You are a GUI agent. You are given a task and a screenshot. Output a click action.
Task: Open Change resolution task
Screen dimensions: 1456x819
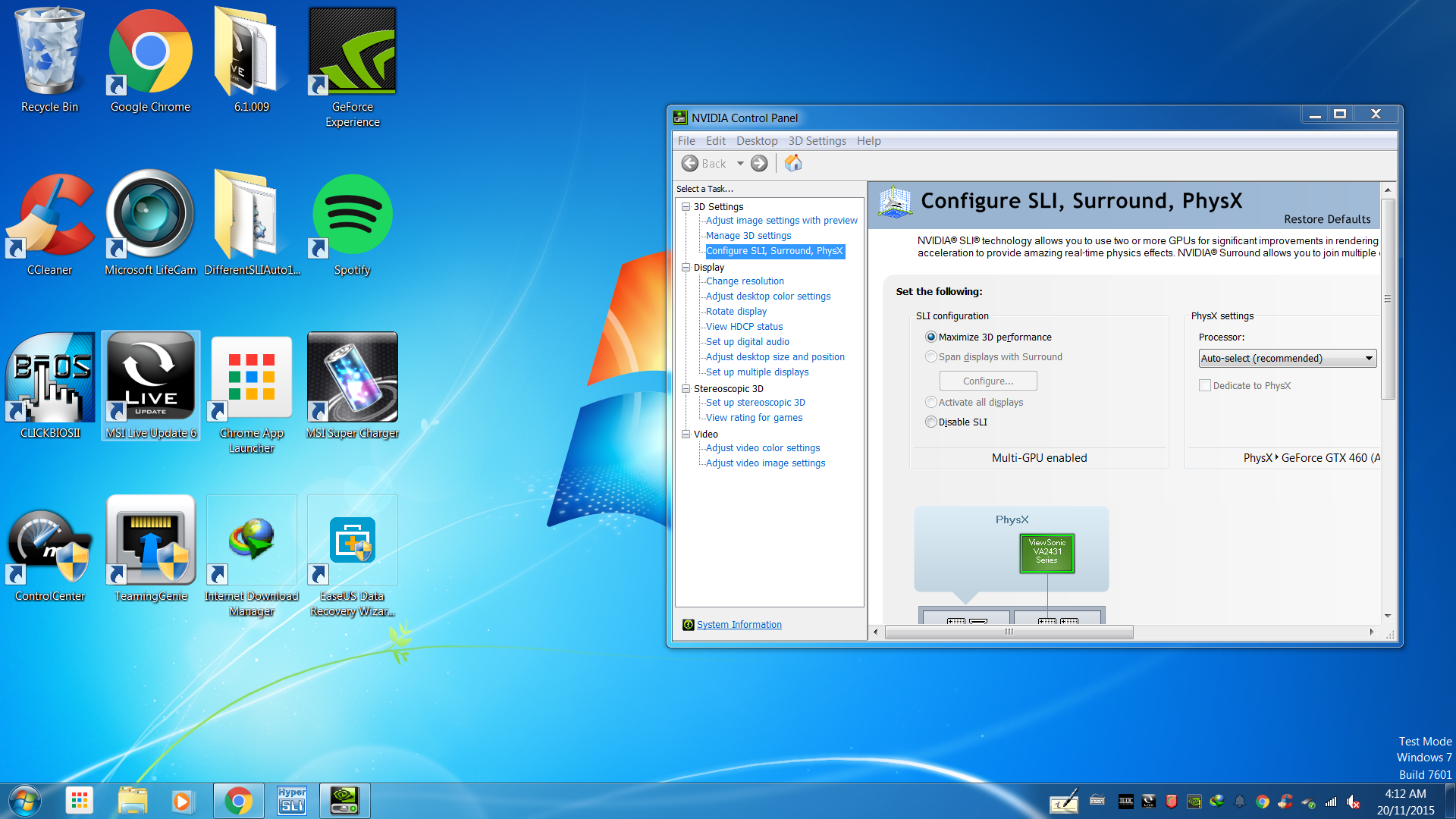click(745, 281)
